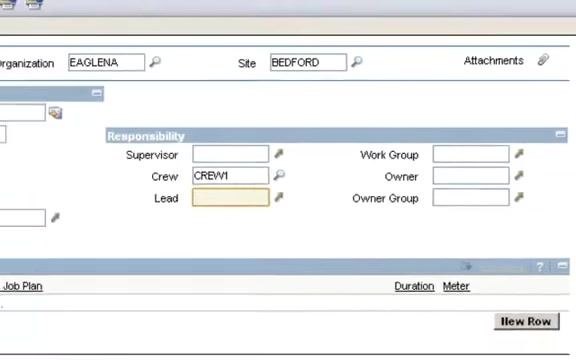Open the Crew lookup magnifier
This screenshot has height=360, width=576.
[279, 175]
